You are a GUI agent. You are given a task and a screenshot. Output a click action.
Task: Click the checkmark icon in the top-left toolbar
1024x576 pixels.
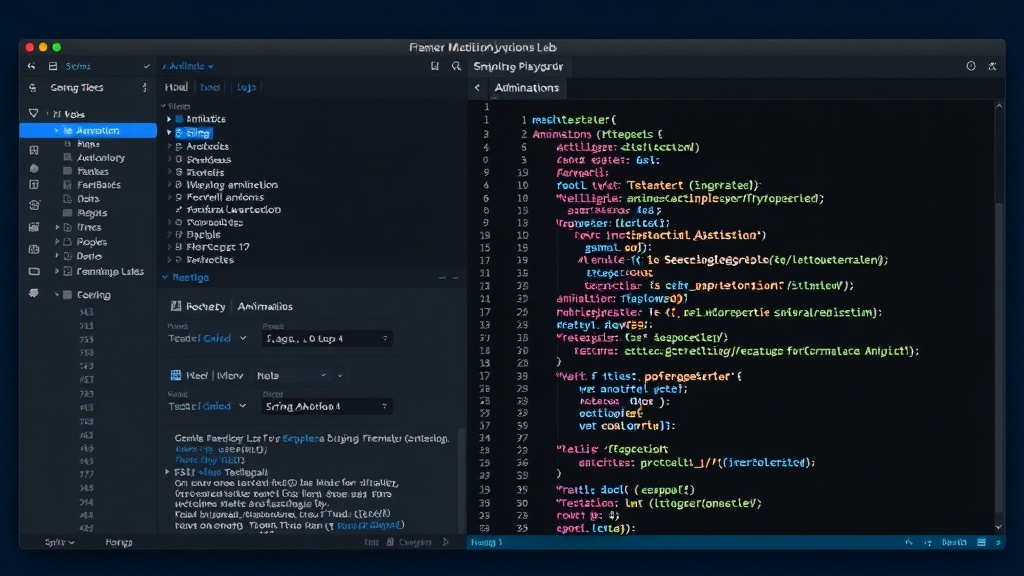point(146,66)
